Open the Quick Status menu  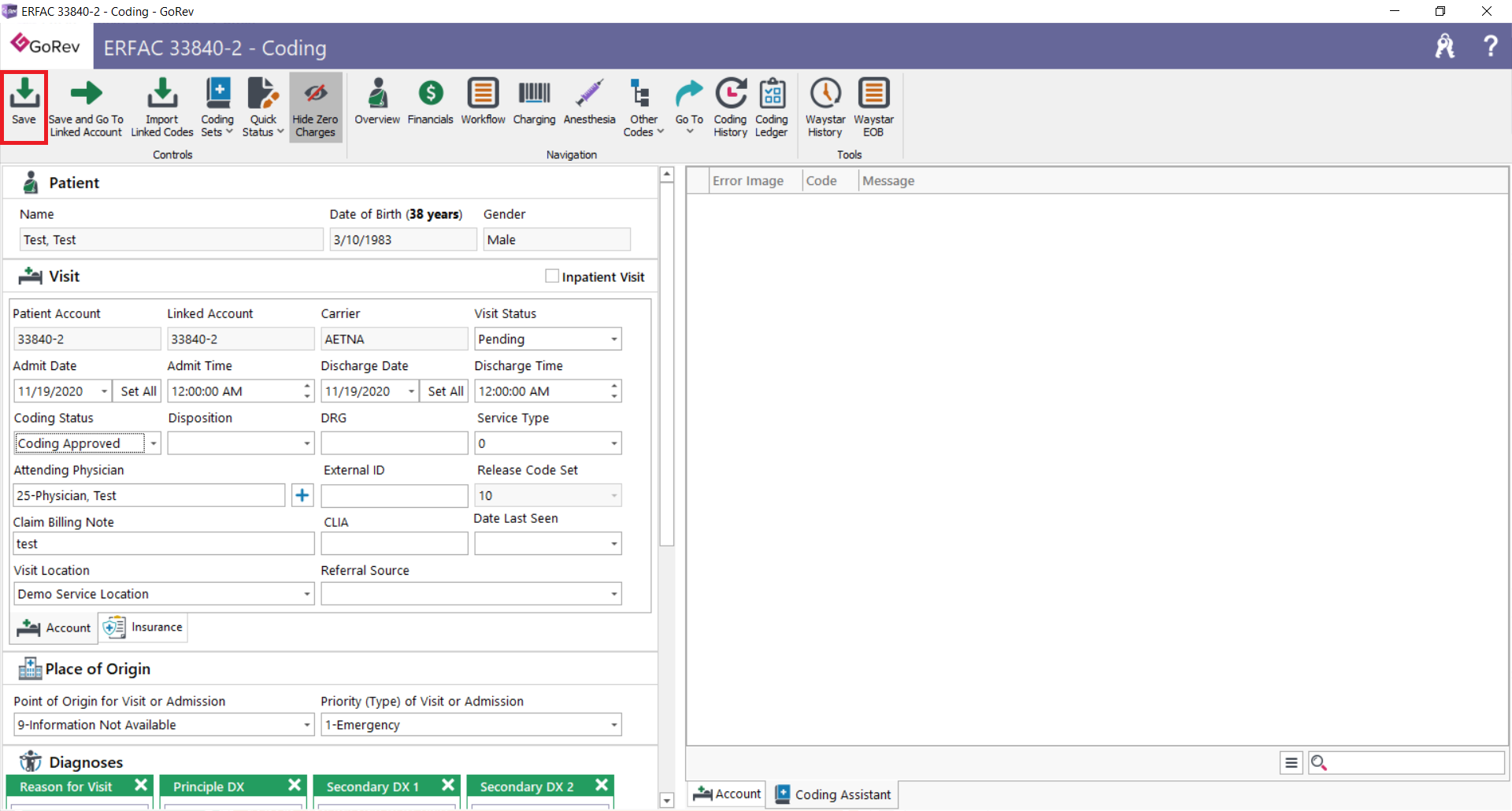(263, 107)
